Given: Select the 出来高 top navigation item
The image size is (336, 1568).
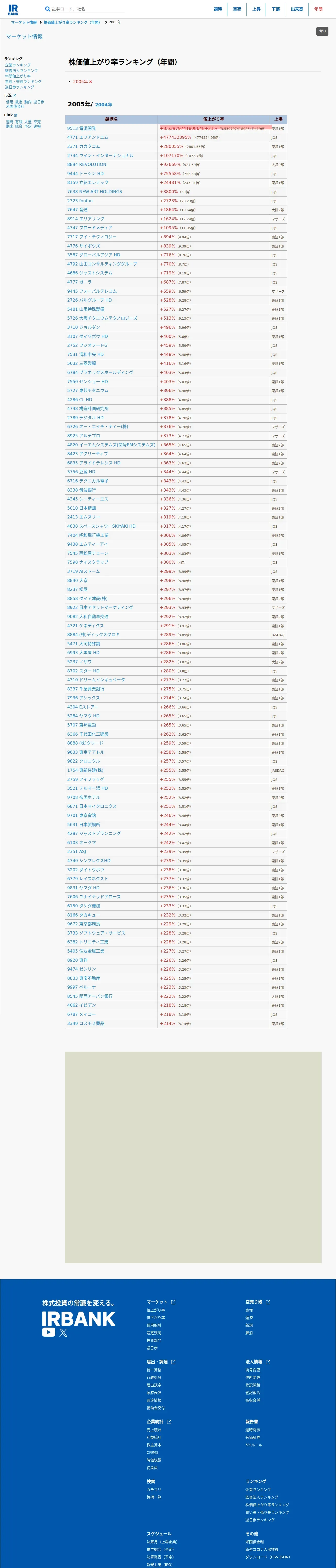Looking at the screenshot, I should coord(297,9).
